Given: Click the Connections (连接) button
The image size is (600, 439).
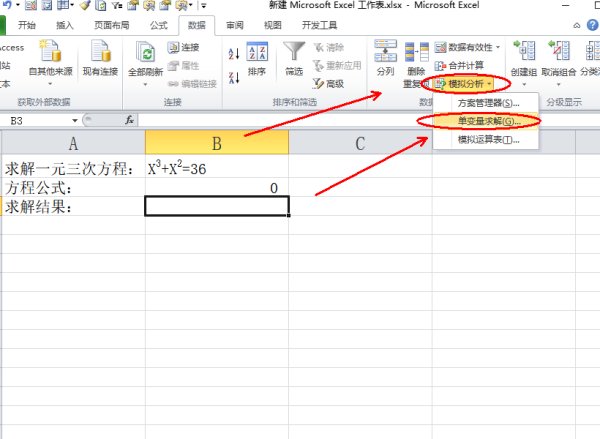Looking at the screenshot, I should coord(184,47).
